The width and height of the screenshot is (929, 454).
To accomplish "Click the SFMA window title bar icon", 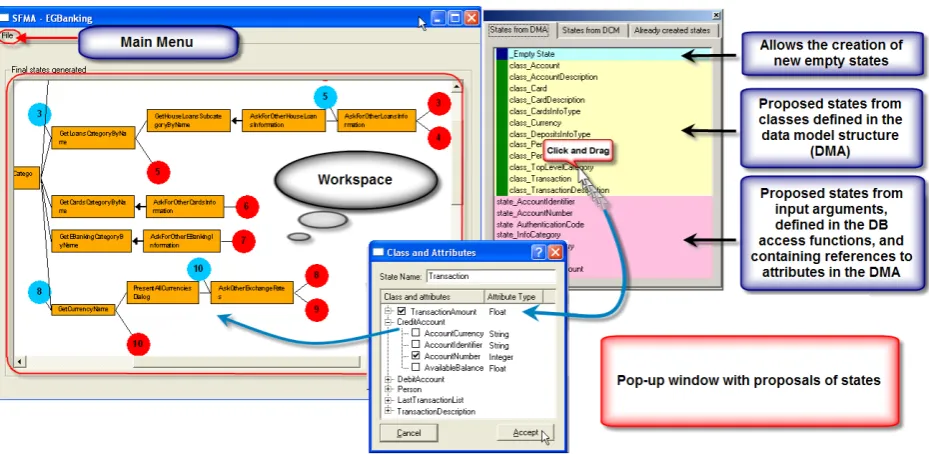I will (x=5, y=18).
